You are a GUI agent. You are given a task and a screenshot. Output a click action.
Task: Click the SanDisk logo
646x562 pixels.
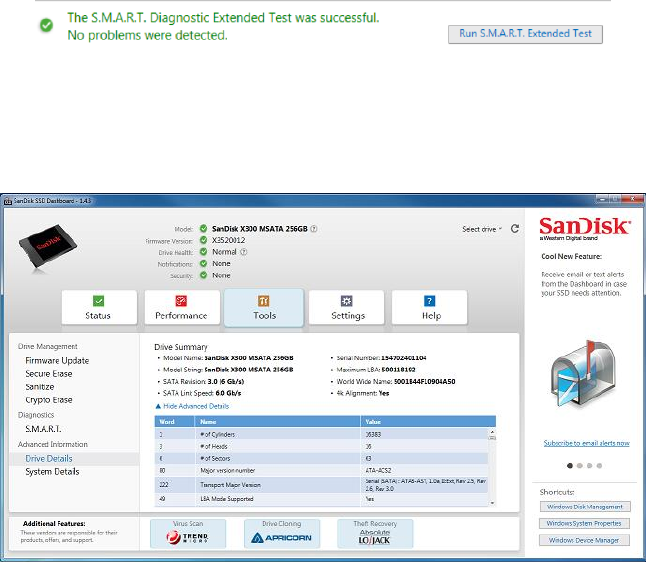pyautogui.click(x=585, y=228)
